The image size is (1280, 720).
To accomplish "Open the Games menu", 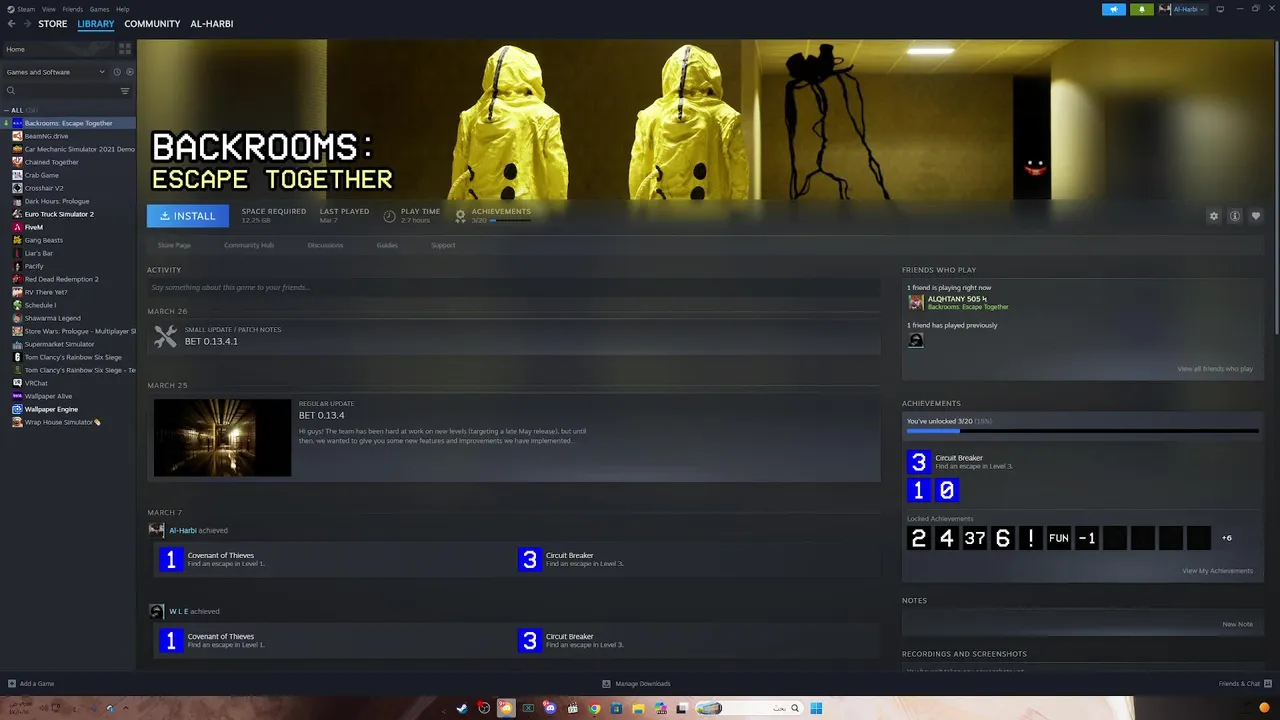I will click(99, 9).
